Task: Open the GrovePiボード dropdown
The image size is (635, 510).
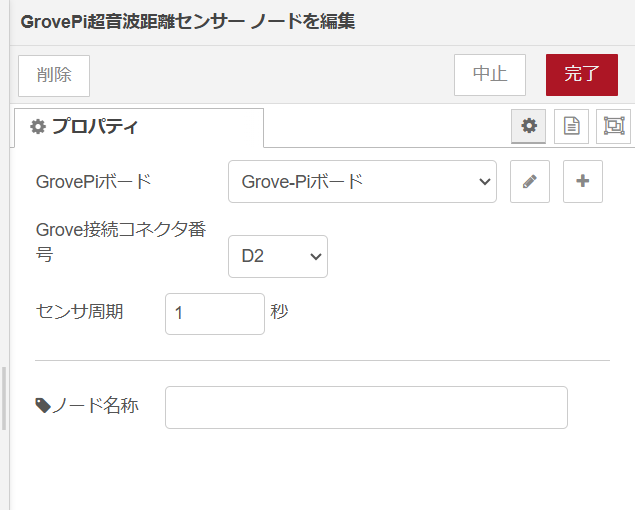Action: click(x=362, y=181)
